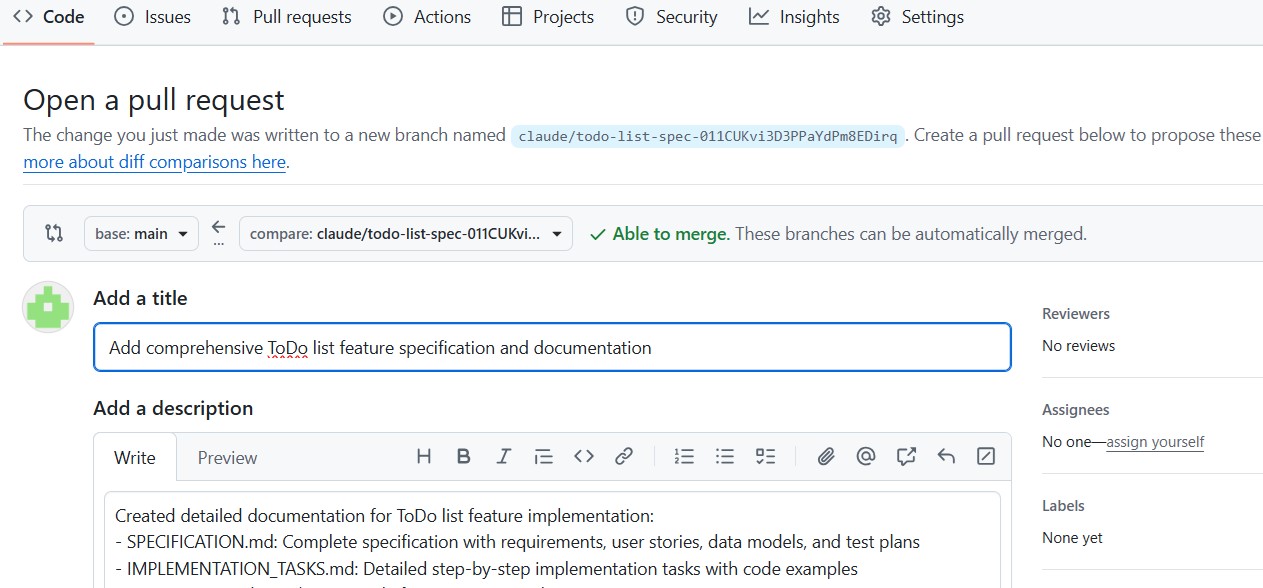Screen dimensions: 1263x588
Task: Open the base: main branch dropdown
Action: [x=141, y=234]
